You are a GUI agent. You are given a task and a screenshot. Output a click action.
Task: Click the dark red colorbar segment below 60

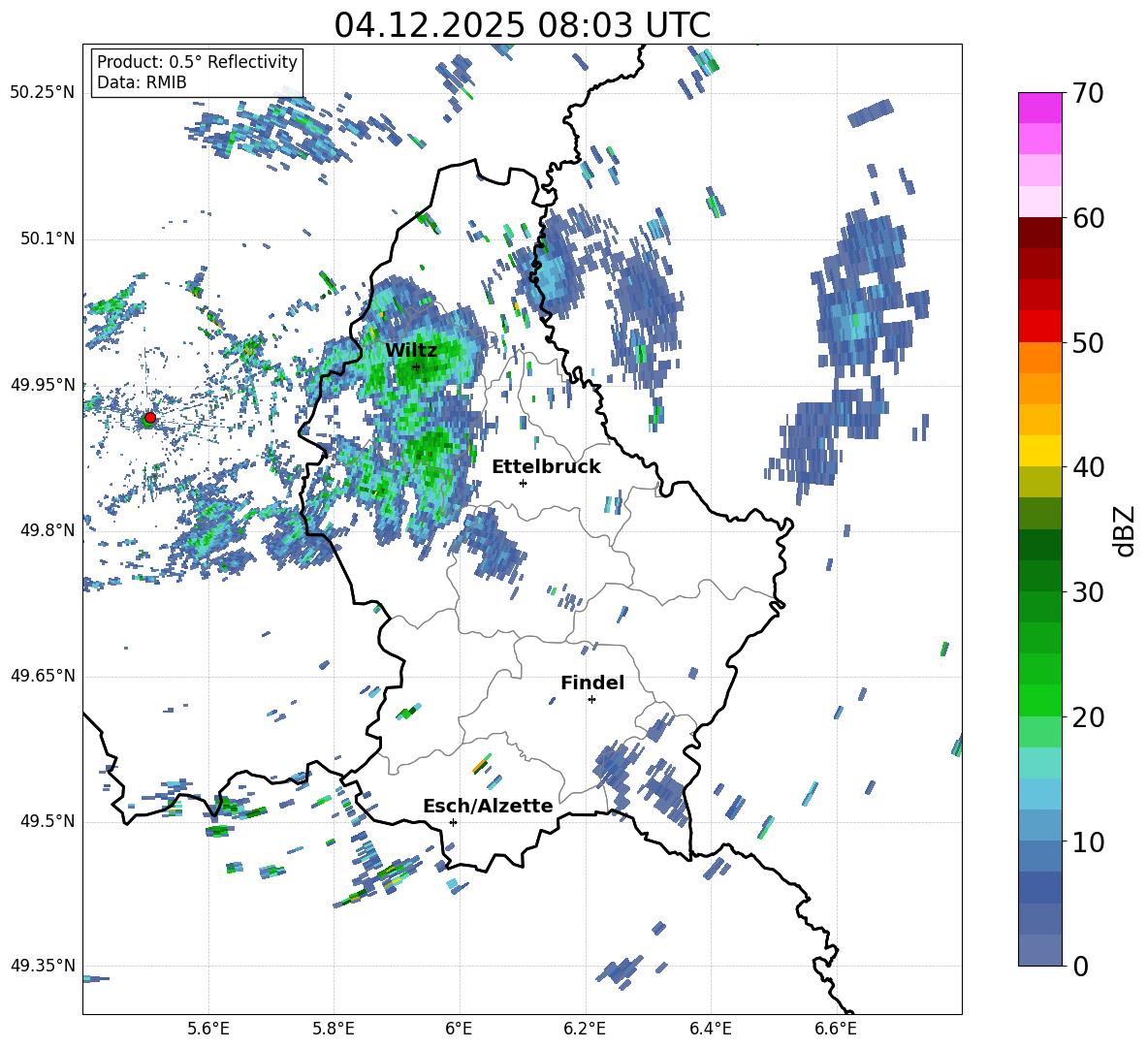pos(1039,234)
